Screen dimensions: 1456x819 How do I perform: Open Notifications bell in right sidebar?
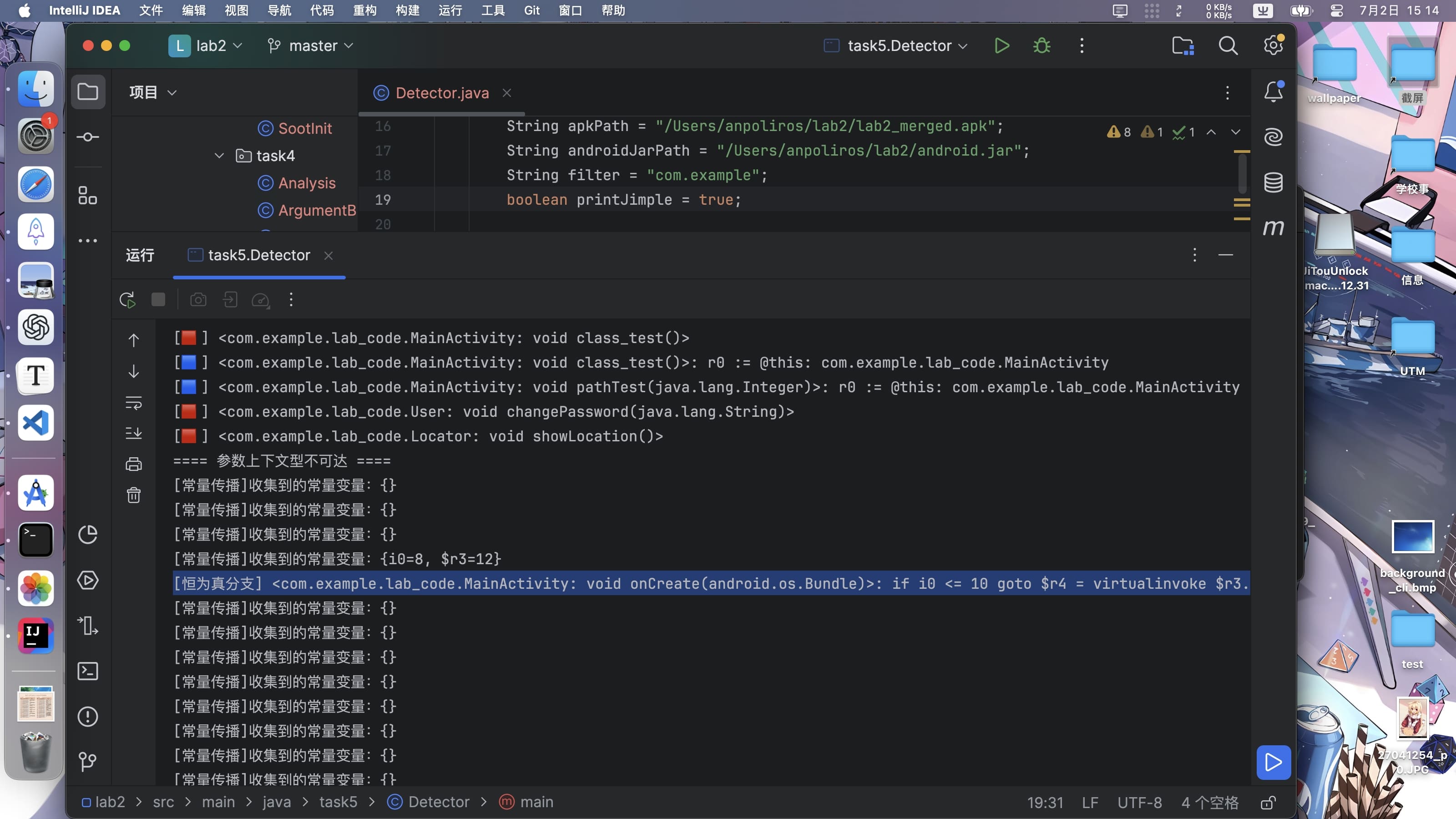click(1273, 91)
